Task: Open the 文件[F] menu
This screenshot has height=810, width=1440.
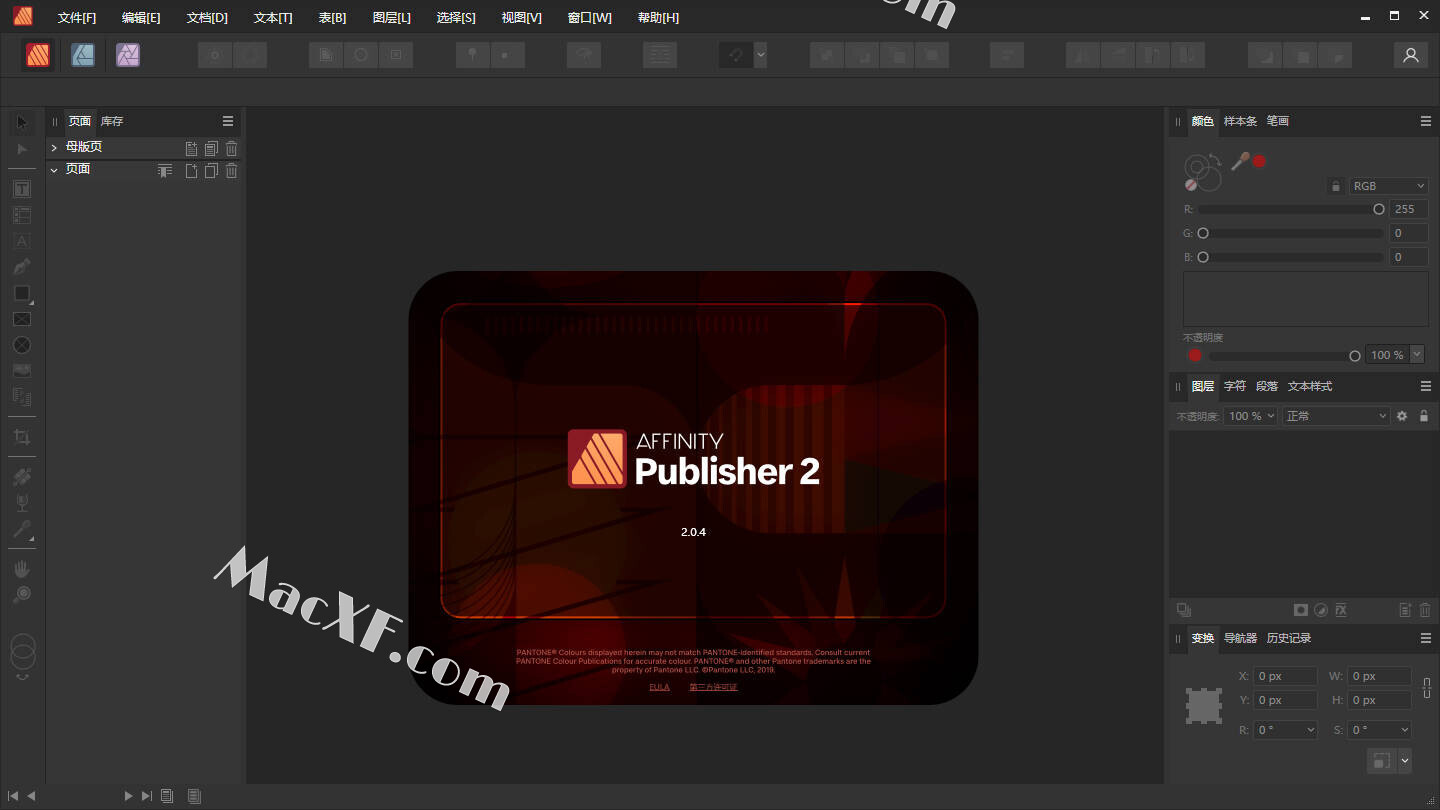Action: (77, 18)
